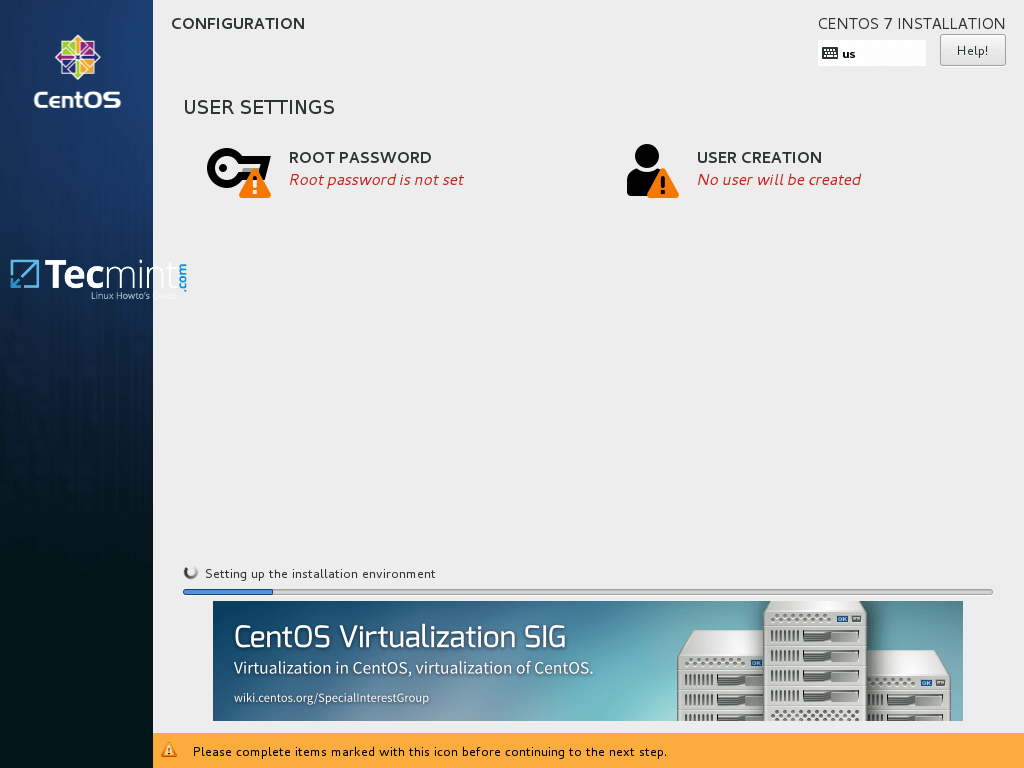The height and width of the screenshot is (768, 1024).
Task: Click the installation progress bar
Action: click(587, 591)
